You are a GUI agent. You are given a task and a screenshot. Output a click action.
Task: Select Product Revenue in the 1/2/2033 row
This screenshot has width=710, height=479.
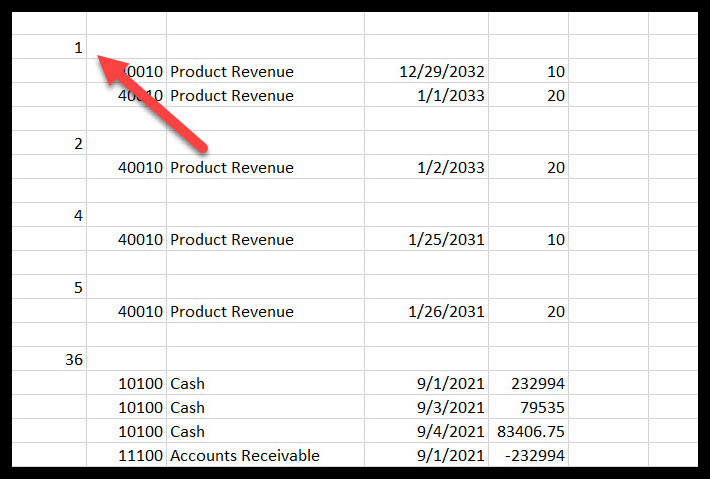tap(232, 168)
